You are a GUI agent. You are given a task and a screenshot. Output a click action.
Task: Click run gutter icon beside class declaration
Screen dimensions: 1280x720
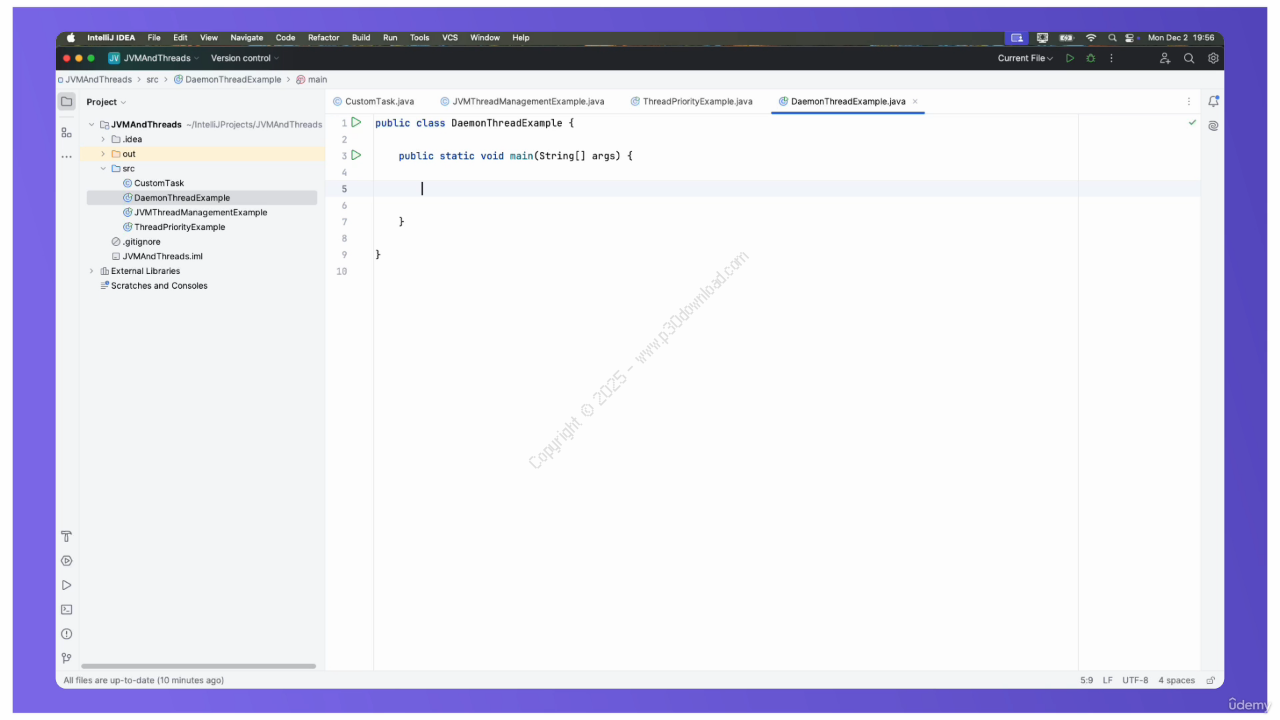coord(356,122)
